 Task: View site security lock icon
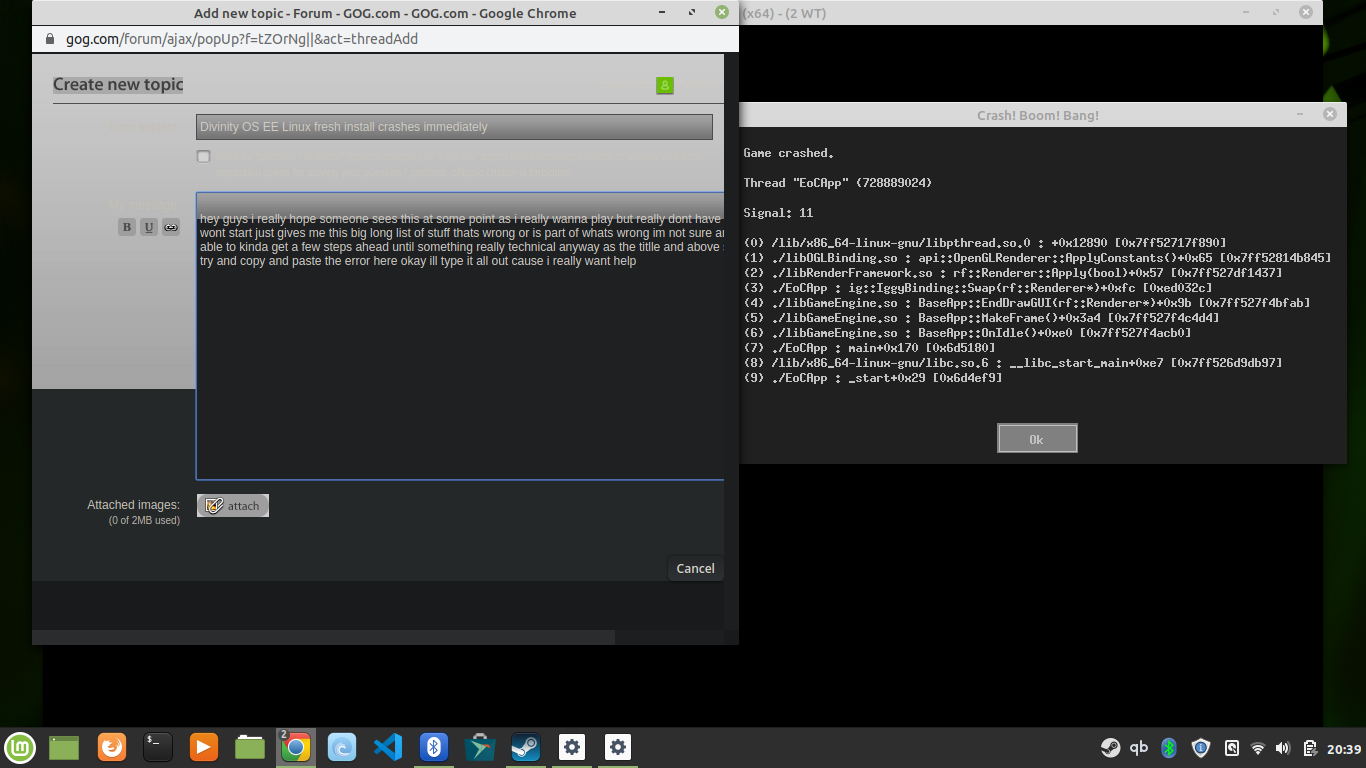pyautogui.click(x=51, y=40)
